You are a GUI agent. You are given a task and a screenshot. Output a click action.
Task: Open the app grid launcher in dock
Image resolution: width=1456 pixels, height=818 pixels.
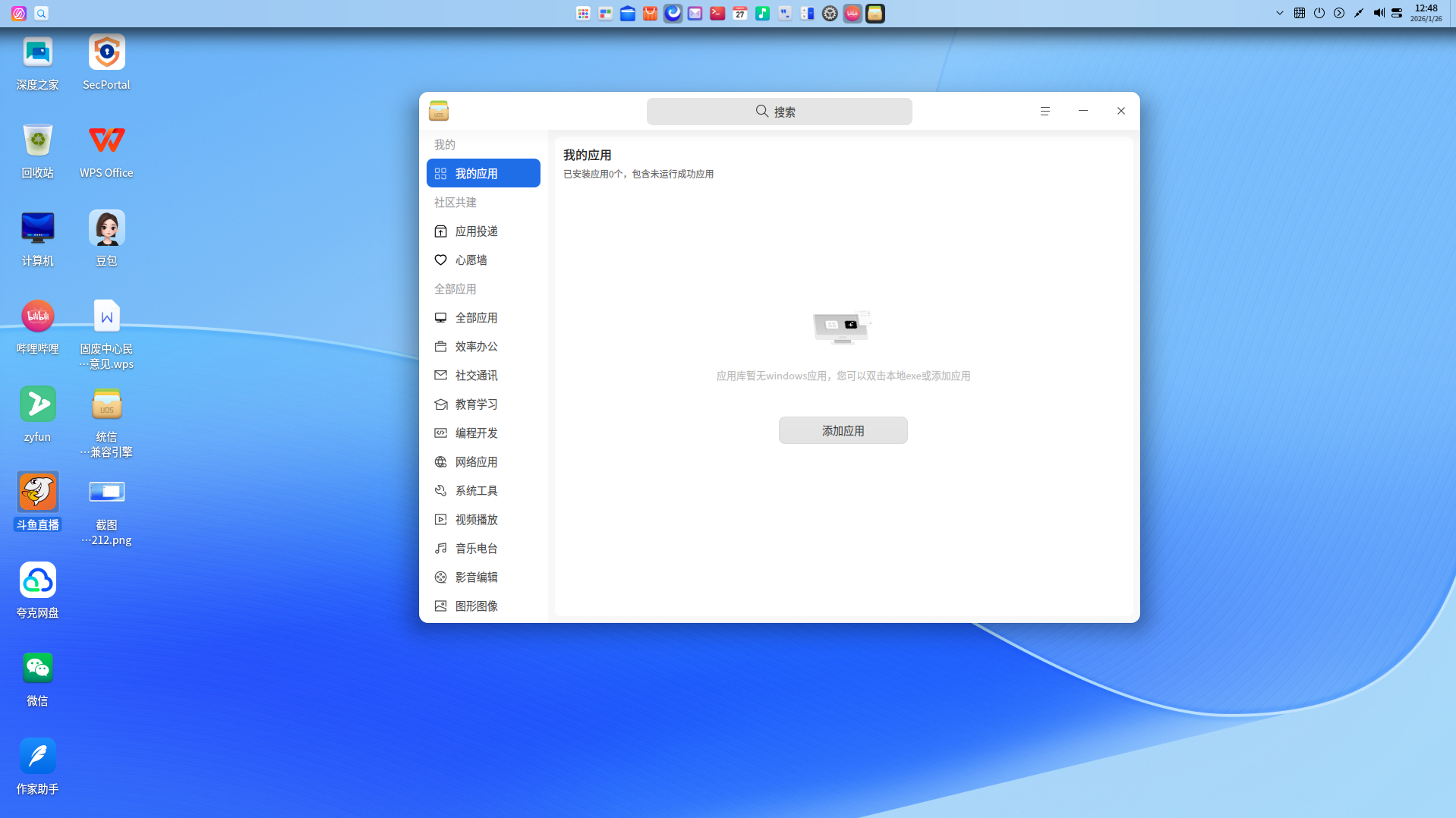(x=583, y=14)
